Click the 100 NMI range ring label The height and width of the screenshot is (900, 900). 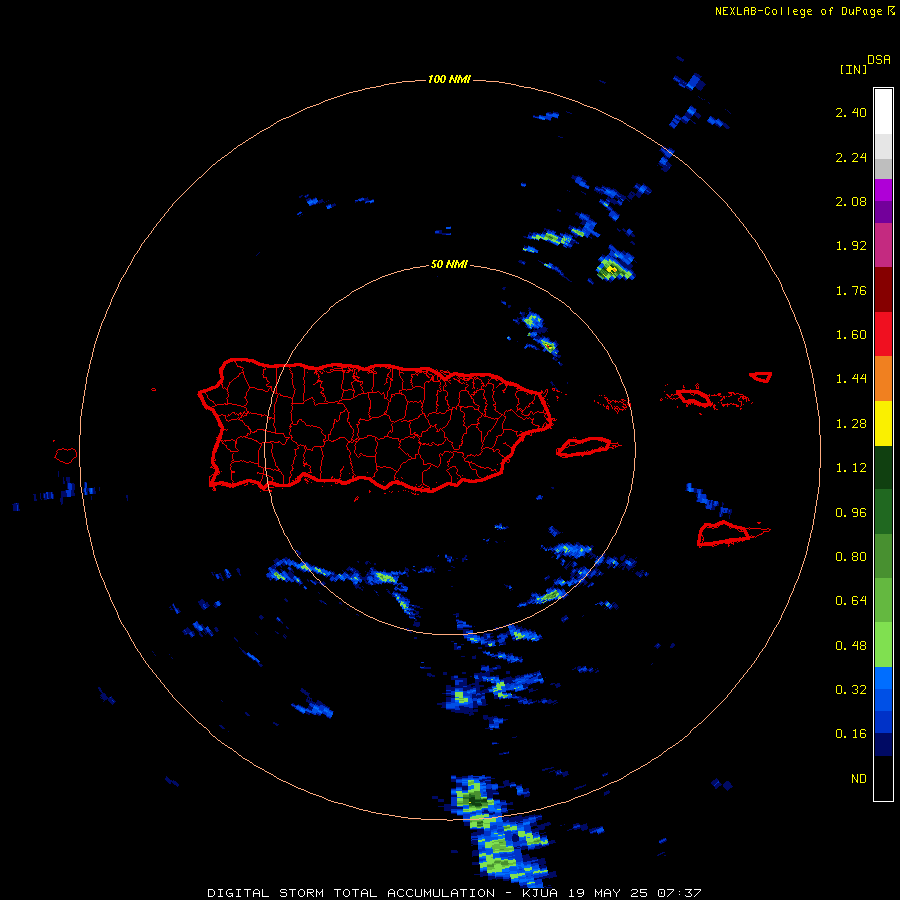(x=449, y=79)
